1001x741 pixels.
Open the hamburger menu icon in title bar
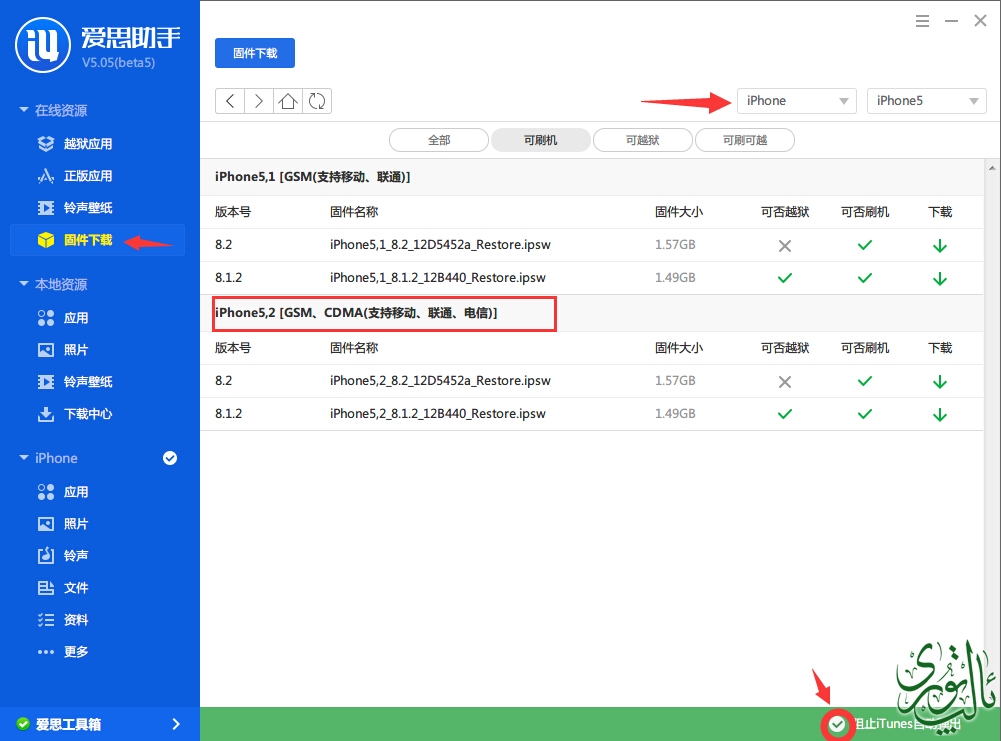tap(922, 21)
